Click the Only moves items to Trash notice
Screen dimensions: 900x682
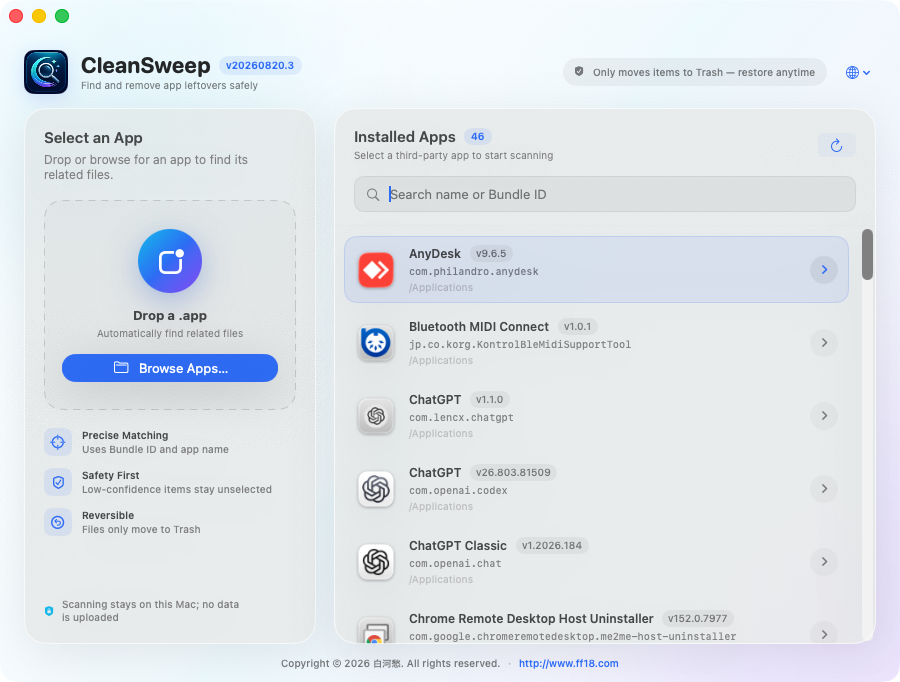(695, 72)
